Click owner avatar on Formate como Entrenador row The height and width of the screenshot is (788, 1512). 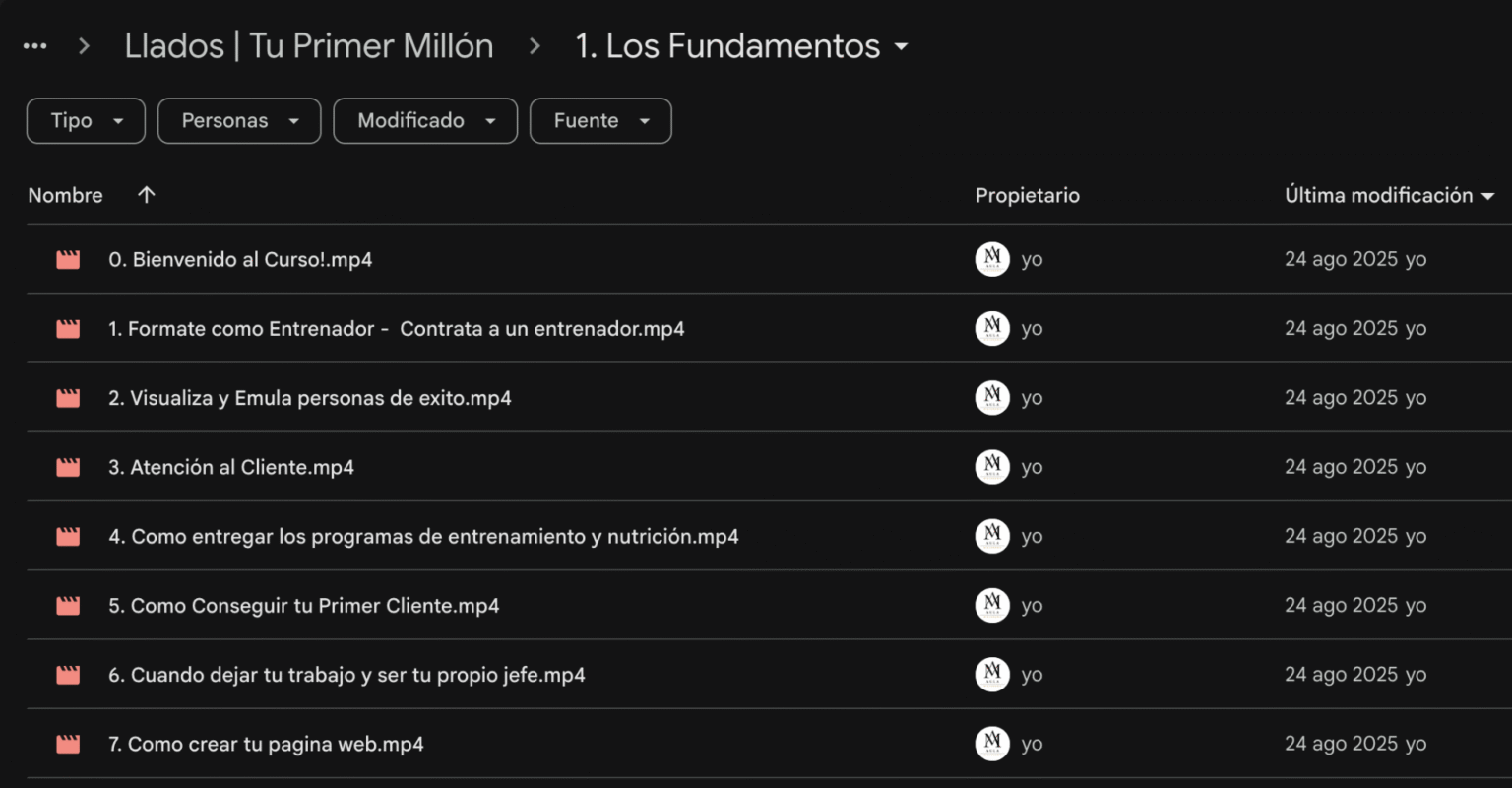pos(992,329)
